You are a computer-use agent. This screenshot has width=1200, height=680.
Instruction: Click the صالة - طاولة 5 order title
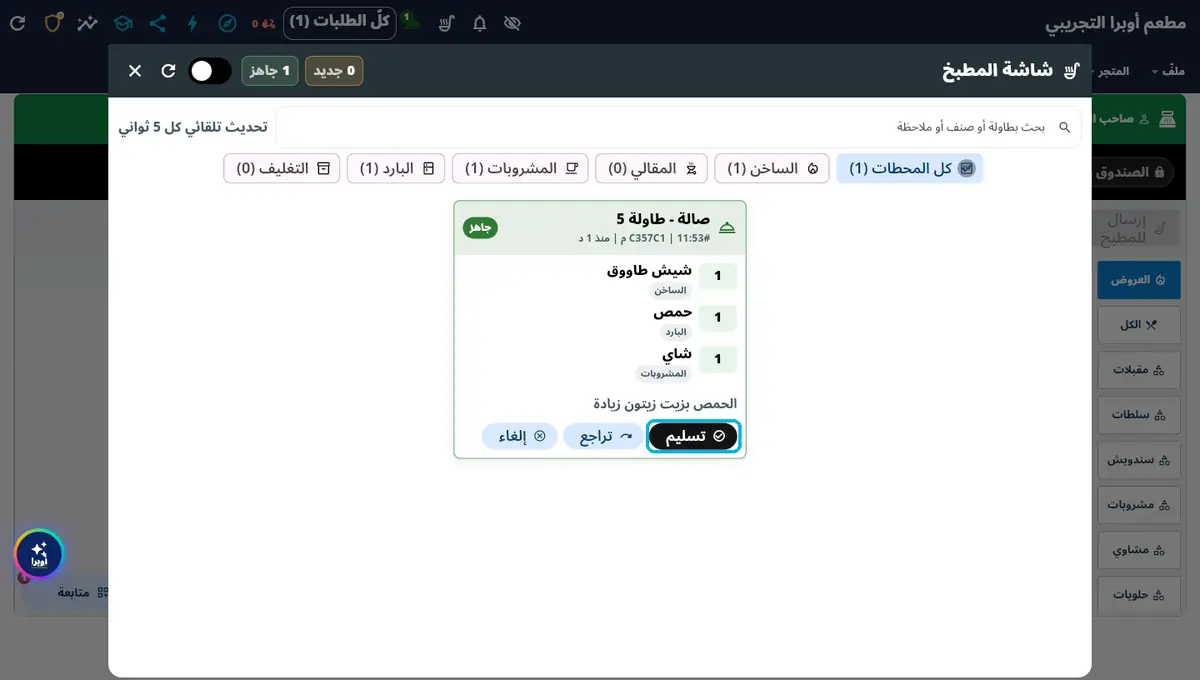pos(663,218)
